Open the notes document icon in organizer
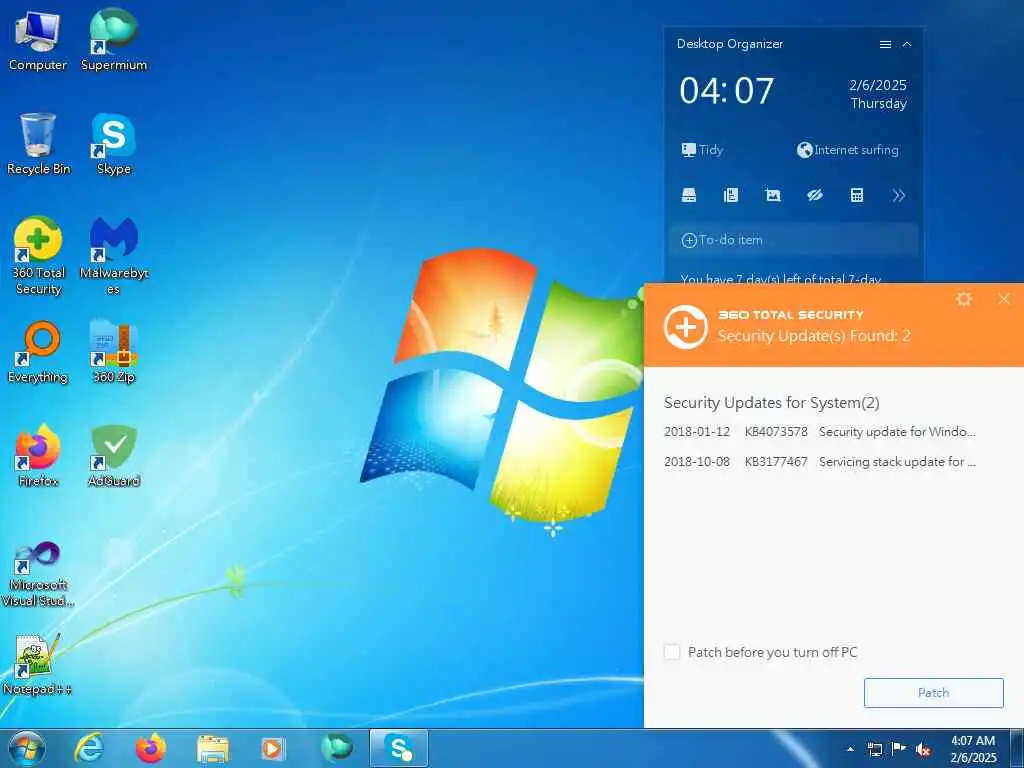The width and height of the screenshot is (1024, 768). (731, 195)
